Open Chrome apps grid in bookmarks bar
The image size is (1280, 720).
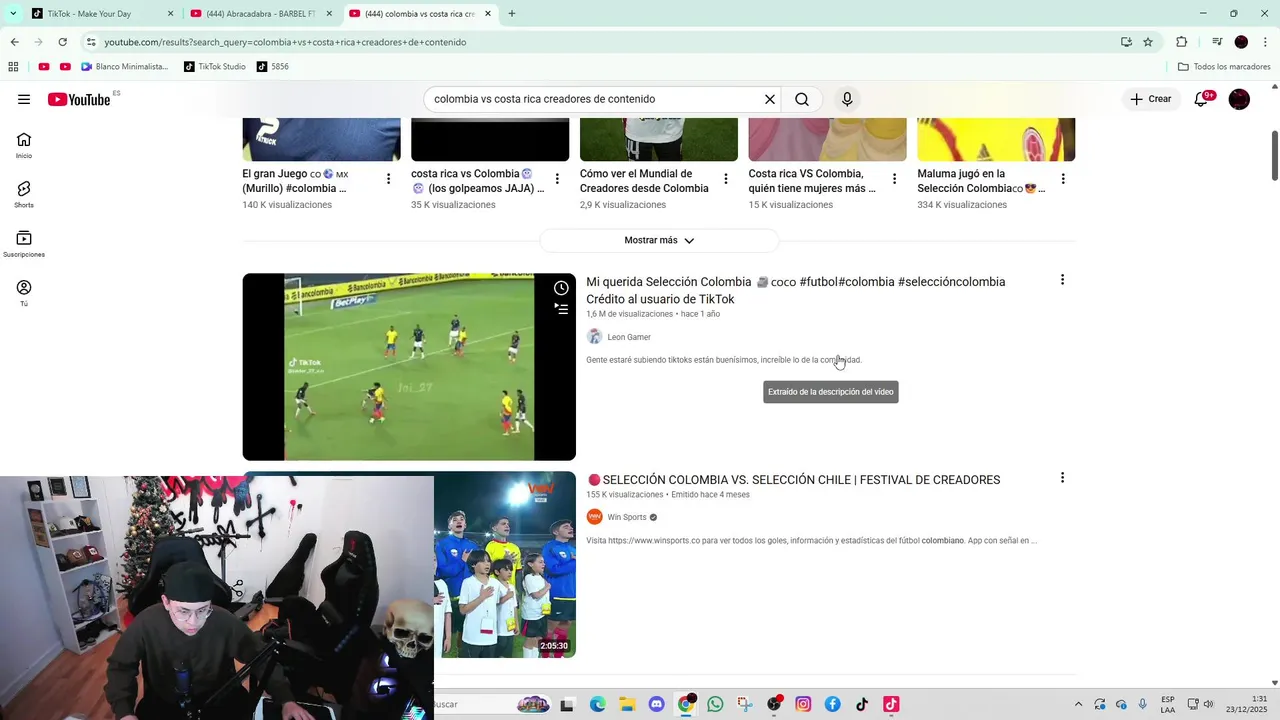(13, 67)
